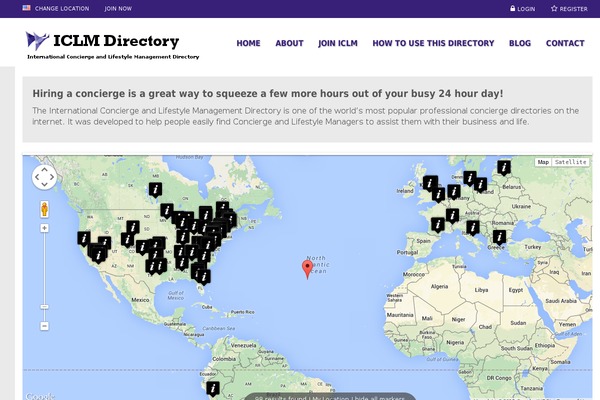Click the US flag change location icon
The width and height of the screenshot is (600, 400).
pos(27,8)
